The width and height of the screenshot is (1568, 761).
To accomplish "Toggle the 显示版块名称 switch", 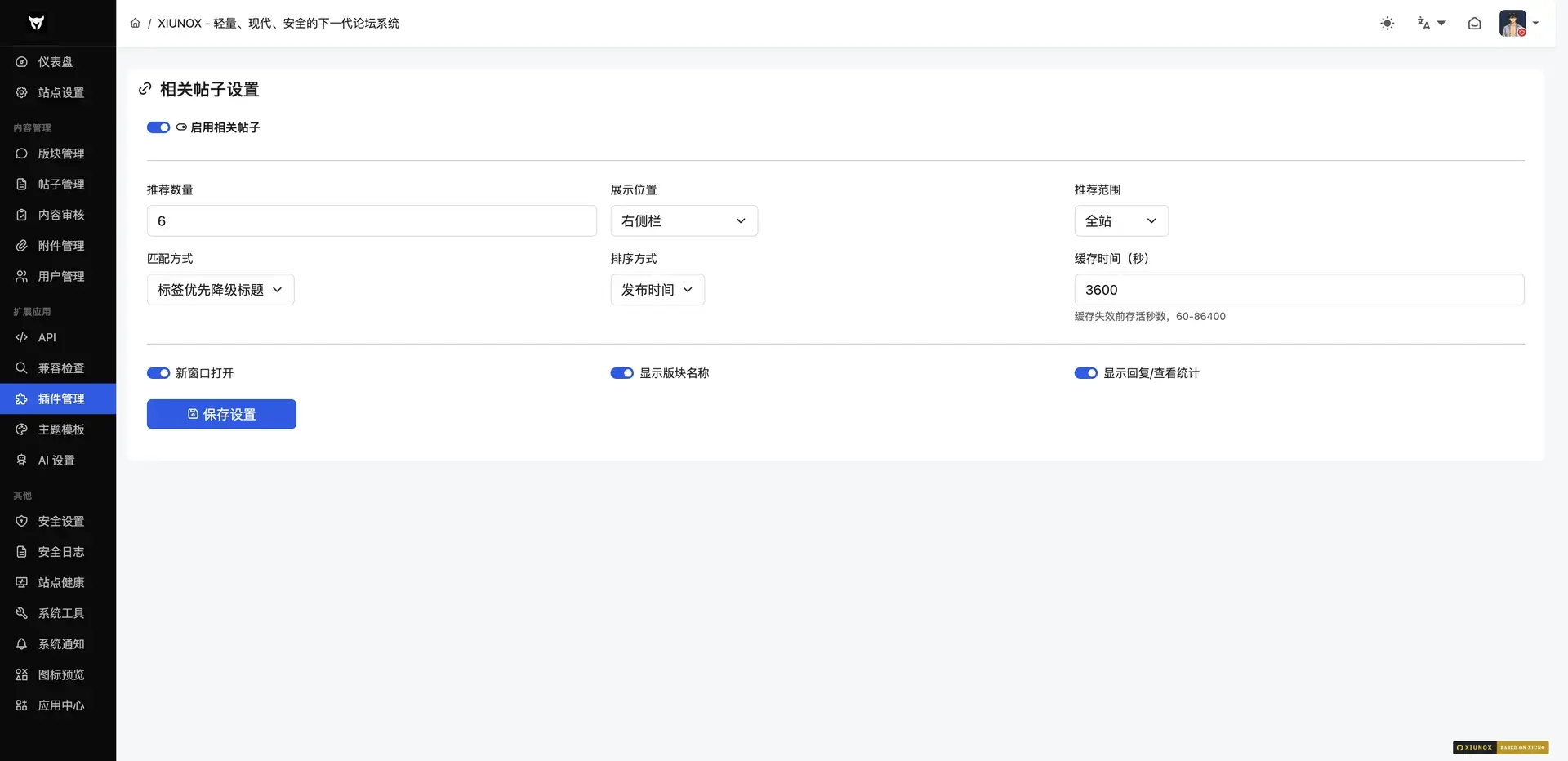I will click(x=622, y=373).
